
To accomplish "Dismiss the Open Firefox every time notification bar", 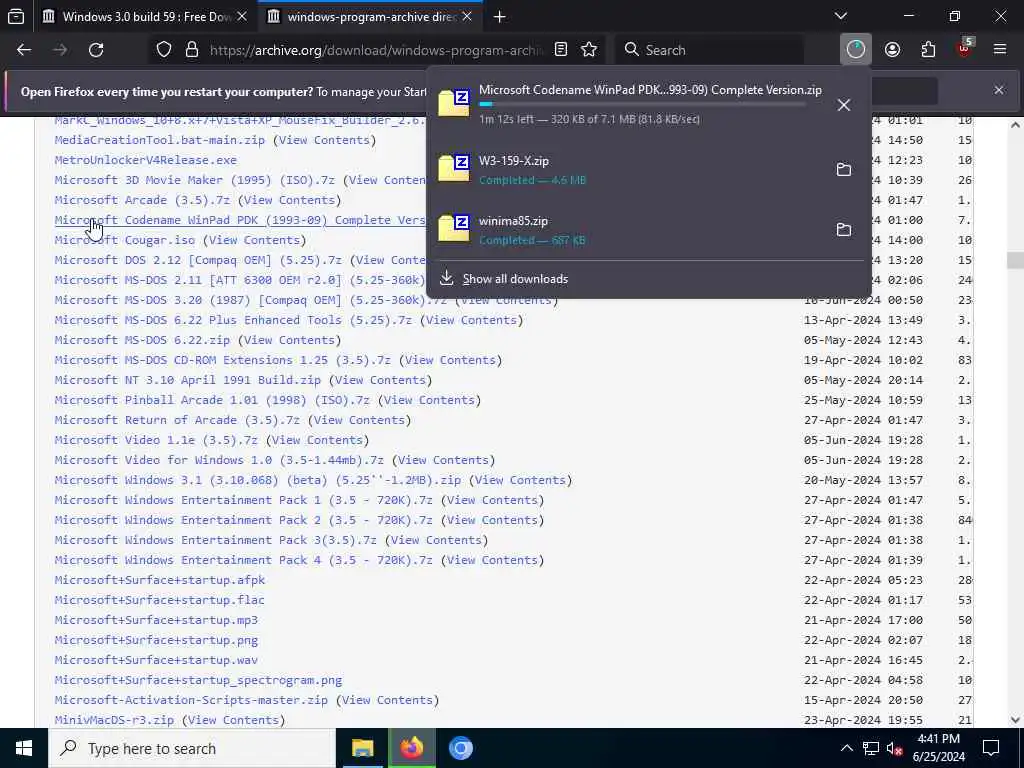I will coord(999,90).
